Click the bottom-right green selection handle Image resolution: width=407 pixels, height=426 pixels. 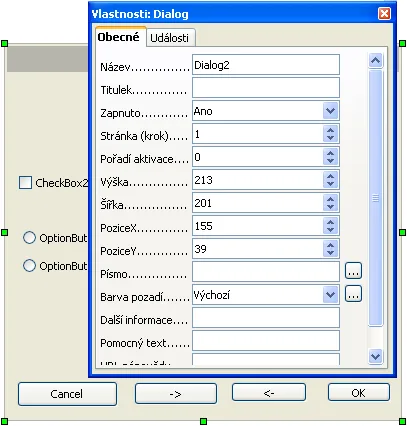pyautogui.click(x=402, y=421)
